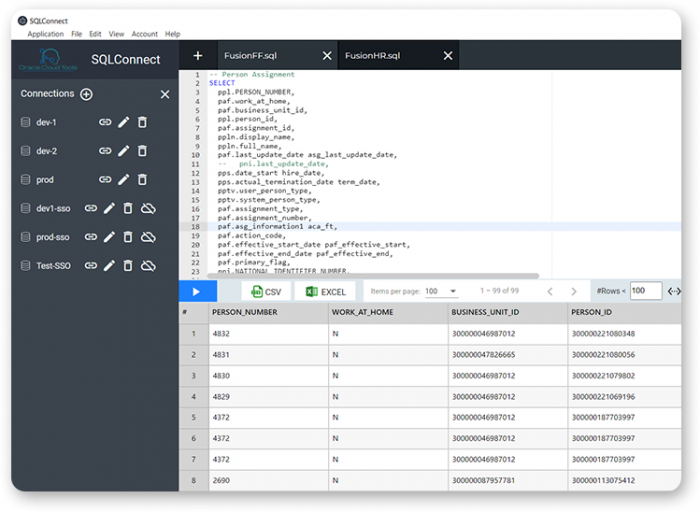This screenshot has height=512, width=700.
Task: Go to previous results page
Action: coord(550,291)
